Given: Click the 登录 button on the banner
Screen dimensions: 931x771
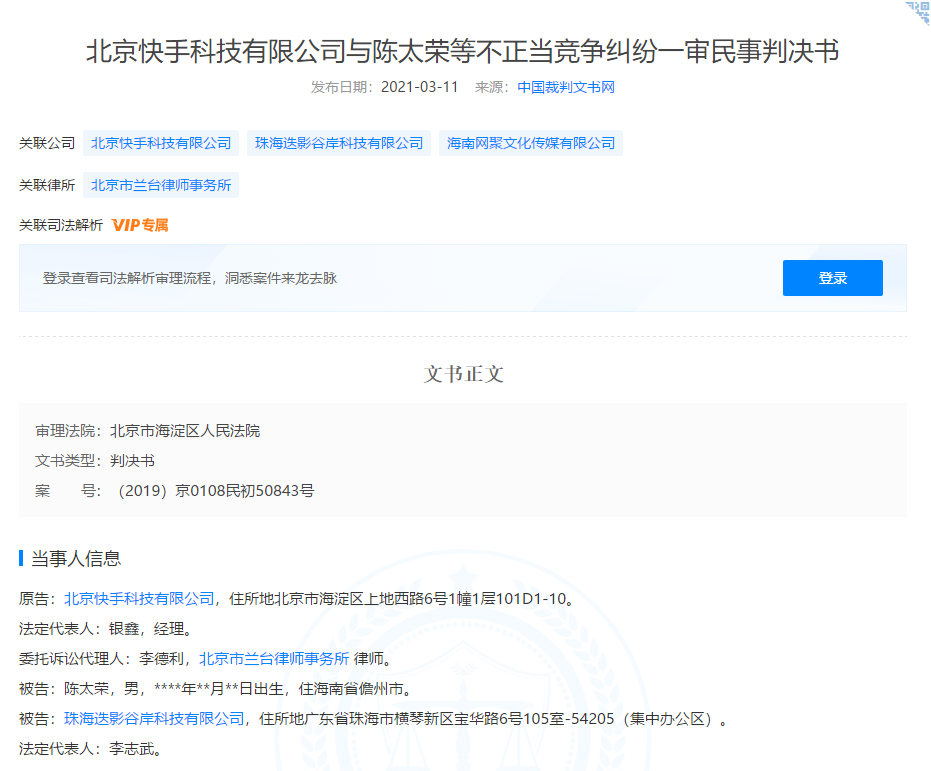Looking at the screenshot, I should [832, 277].
